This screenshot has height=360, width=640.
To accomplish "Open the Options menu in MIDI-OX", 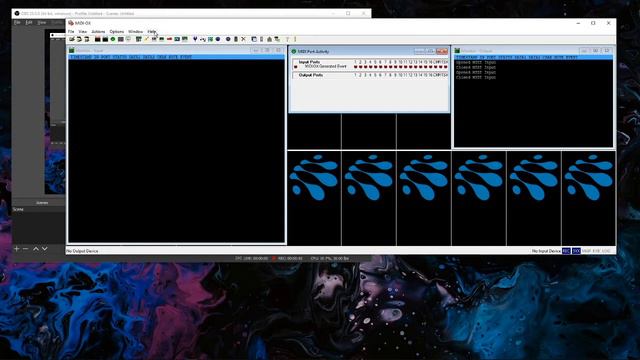I will 117,31.
